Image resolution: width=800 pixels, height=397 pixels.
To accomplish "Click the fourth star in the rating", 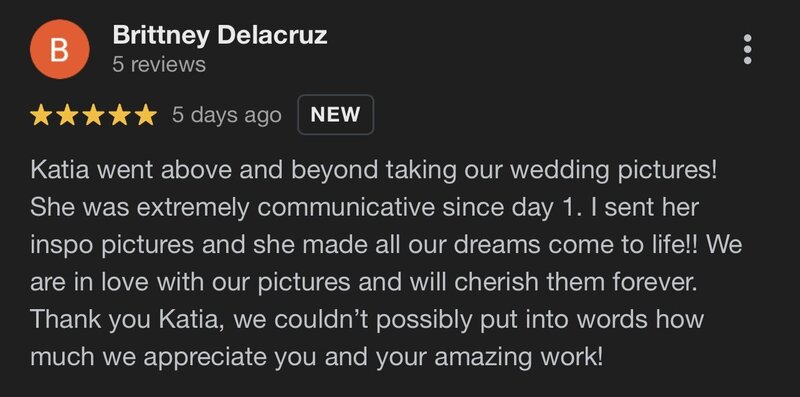I will [119, 115].
